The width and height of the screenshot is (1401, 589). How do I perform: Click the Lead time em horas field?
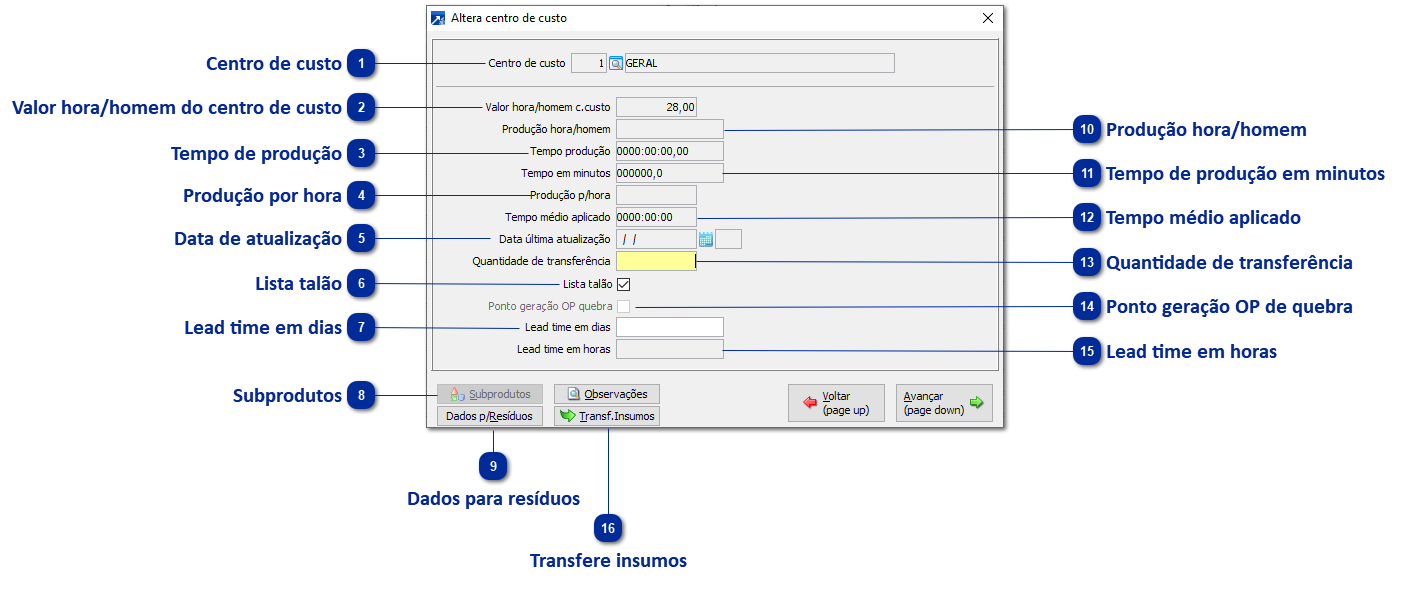[x=669, y=349]
